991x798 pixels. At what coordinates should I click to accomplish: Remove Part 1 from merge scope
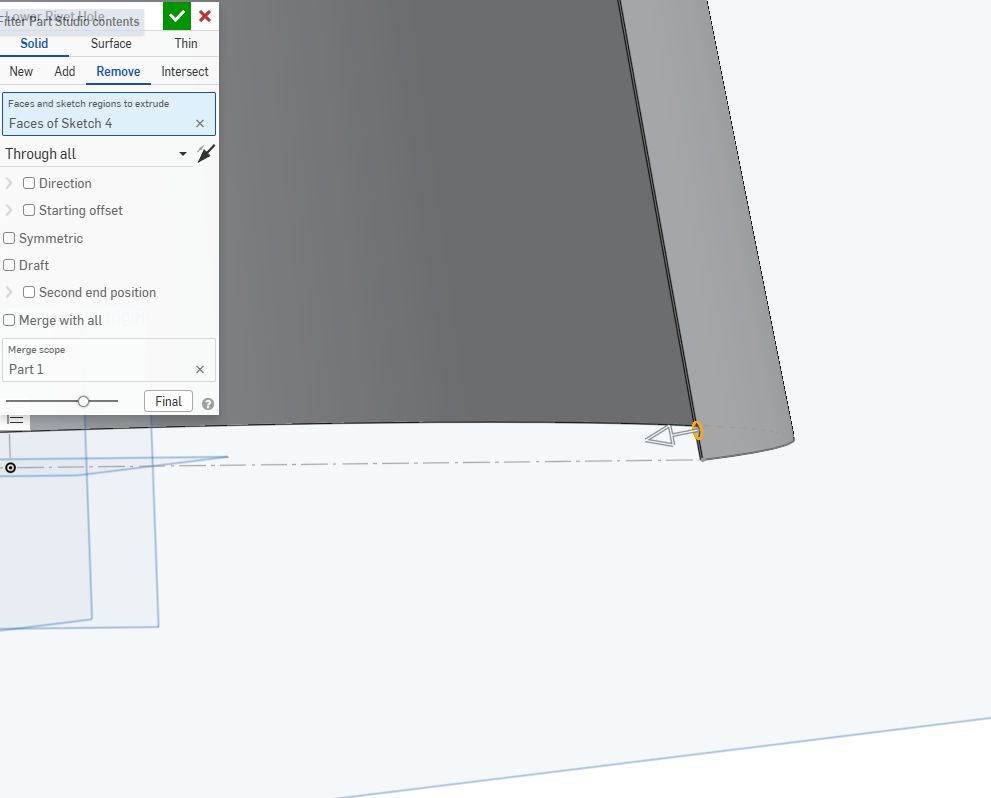pos(200,370)
